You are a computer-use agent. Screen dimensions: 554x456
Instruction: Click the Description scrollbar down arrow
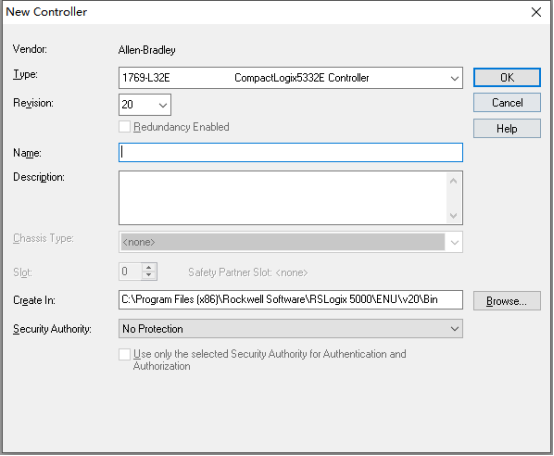click(x=454, y=215)
